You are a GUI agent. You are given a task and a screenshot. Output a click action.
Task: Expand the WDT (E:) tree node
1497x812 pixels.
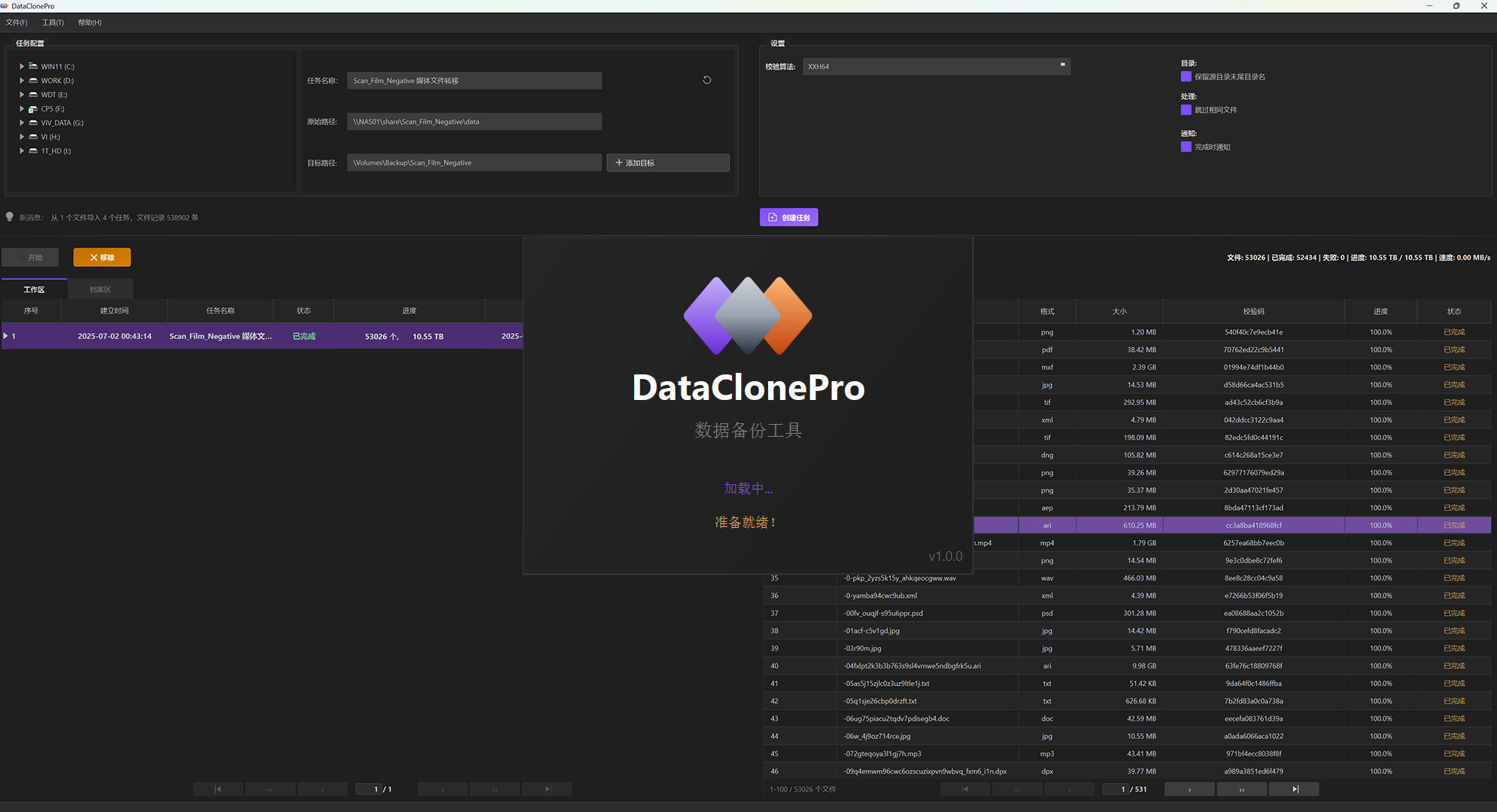(22, 95)
